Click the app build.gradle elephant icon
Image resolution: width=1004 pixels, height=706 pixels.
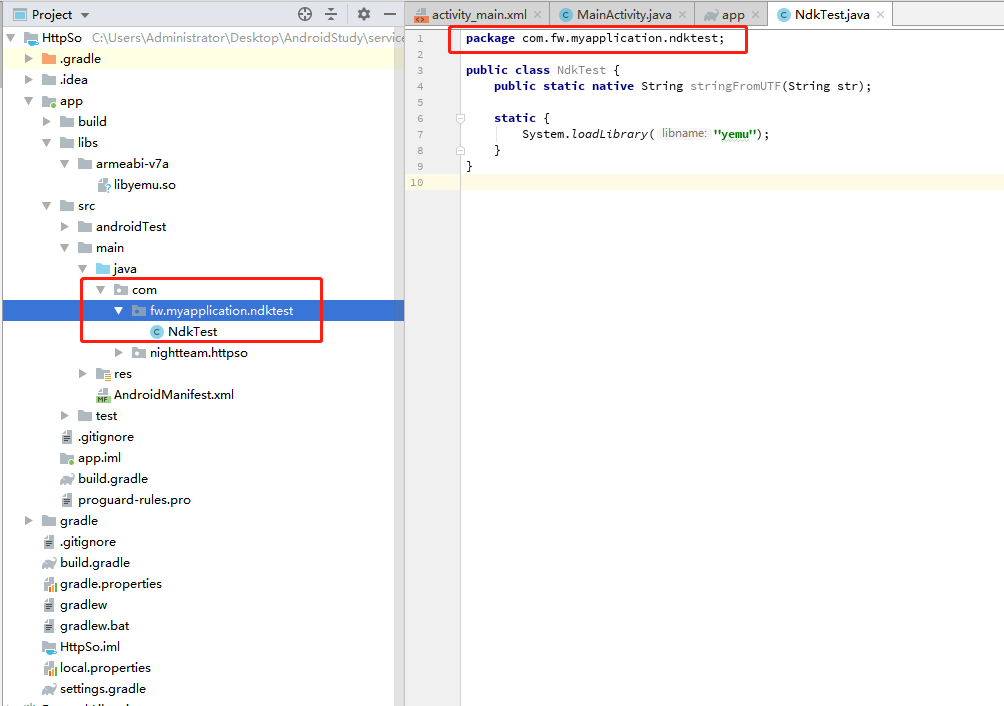(x=67, y=479)
